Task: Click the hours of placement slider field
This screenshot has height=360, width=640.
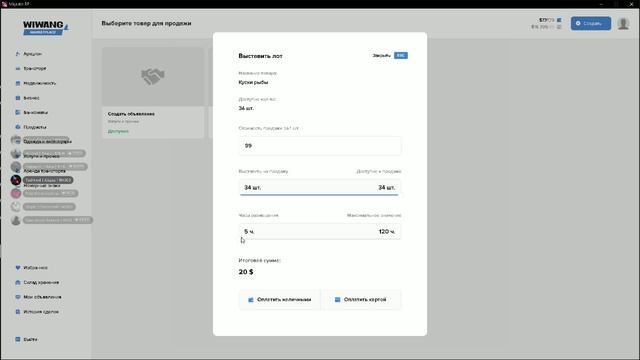Action: (320, 231)
